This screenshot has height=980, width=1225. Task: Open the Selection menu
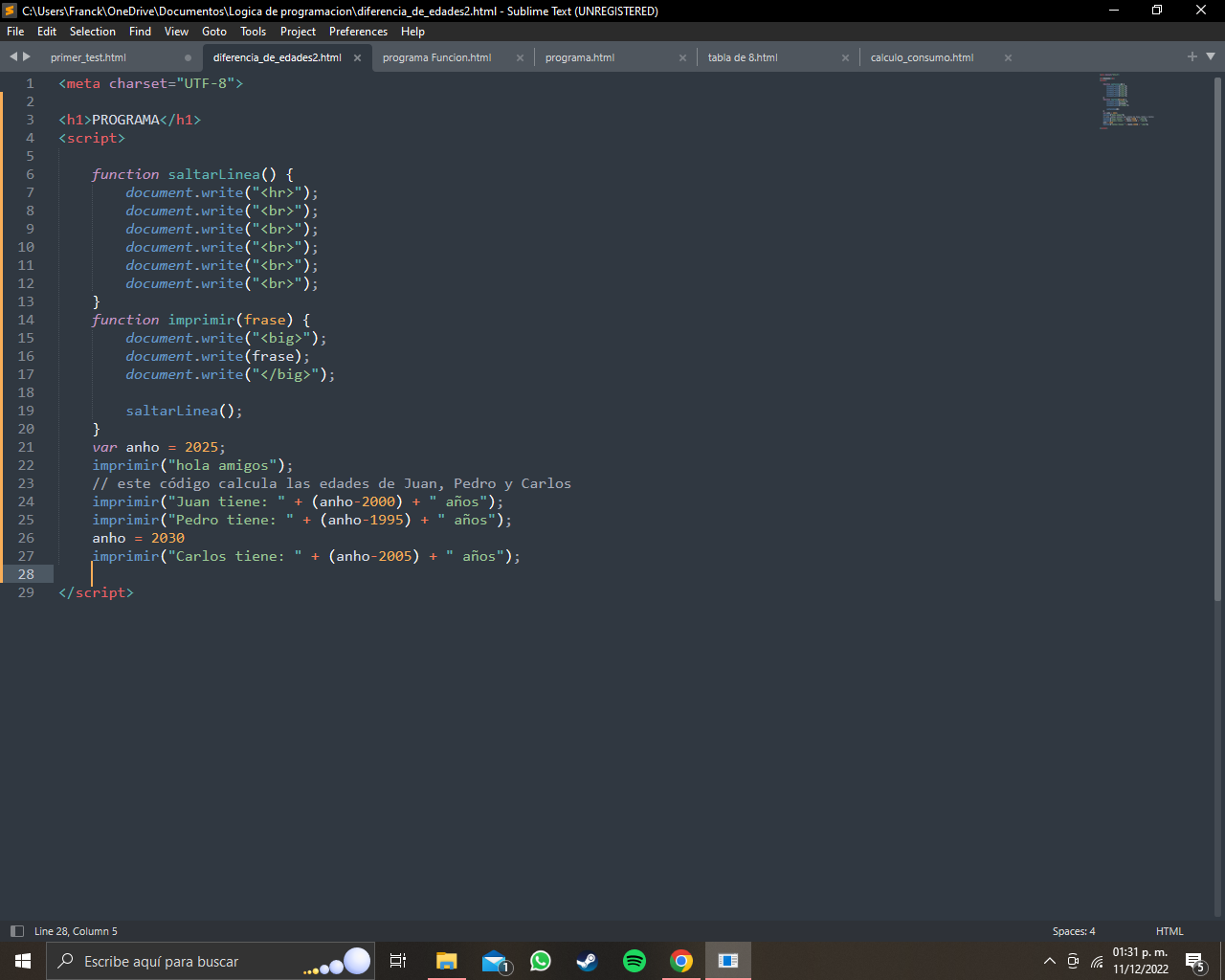click(x=93, y=32)
